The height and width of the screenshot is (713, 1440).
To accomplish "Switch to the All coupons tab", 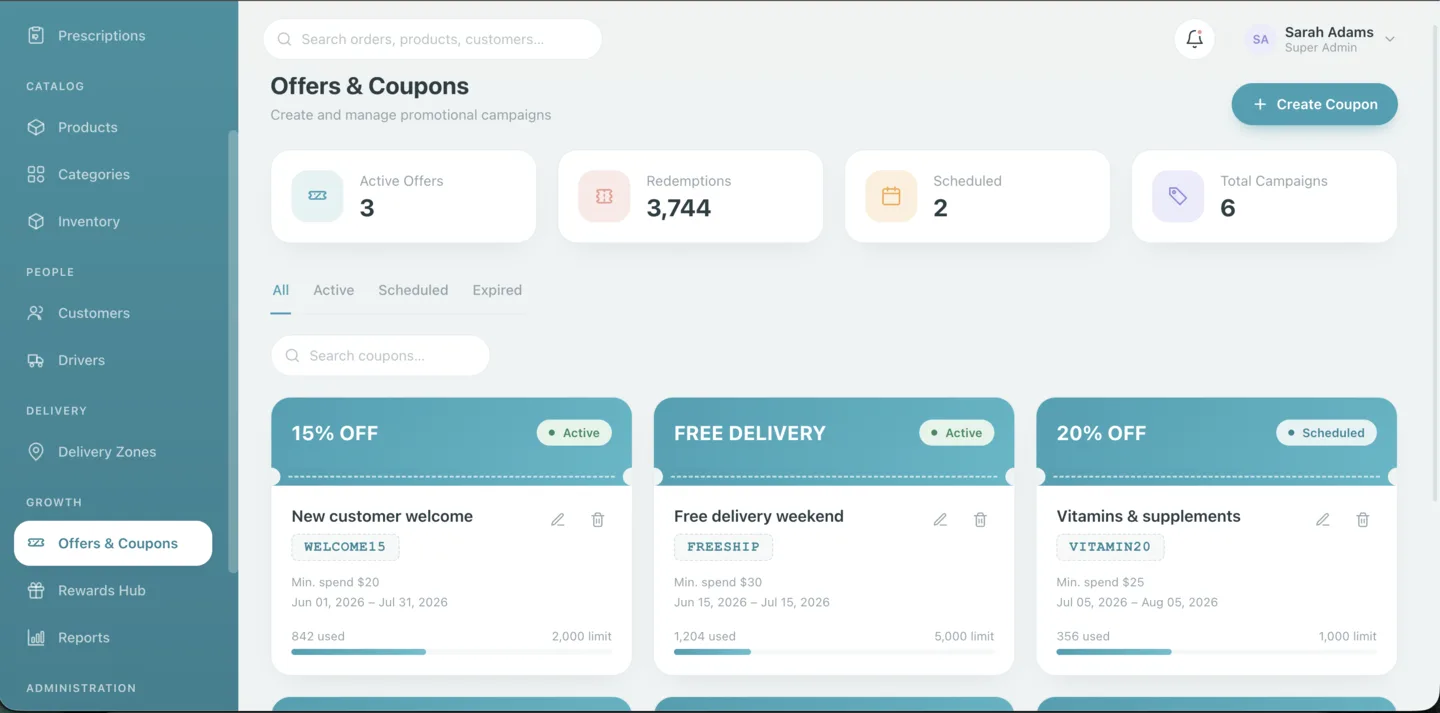I will [x=281, y=290].
